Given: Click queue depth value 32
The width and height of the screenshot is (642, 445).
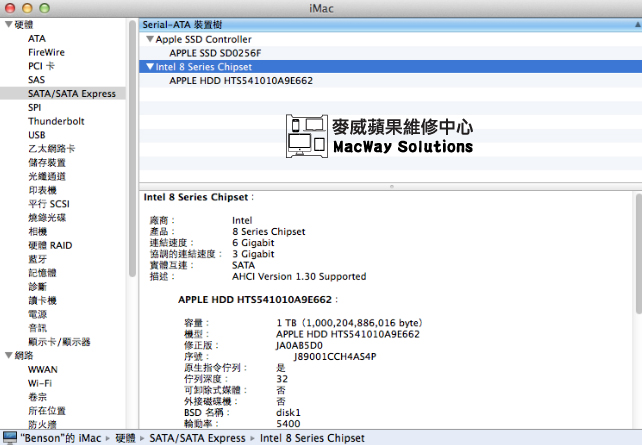Looking at the screenshot, I should [x=282, y=379].
